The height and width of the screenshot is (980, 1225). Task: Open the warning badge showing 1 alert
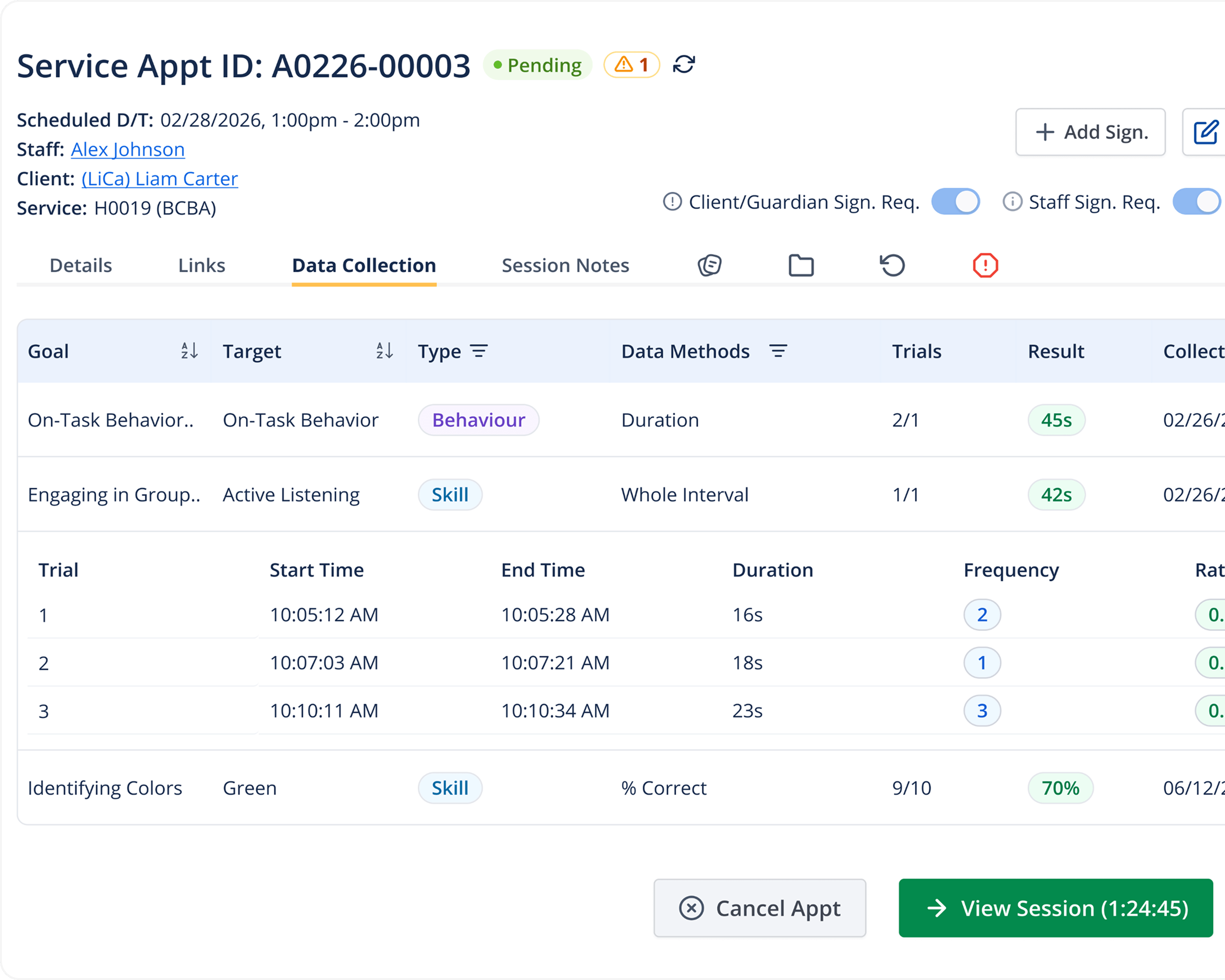tap(631, 65)
